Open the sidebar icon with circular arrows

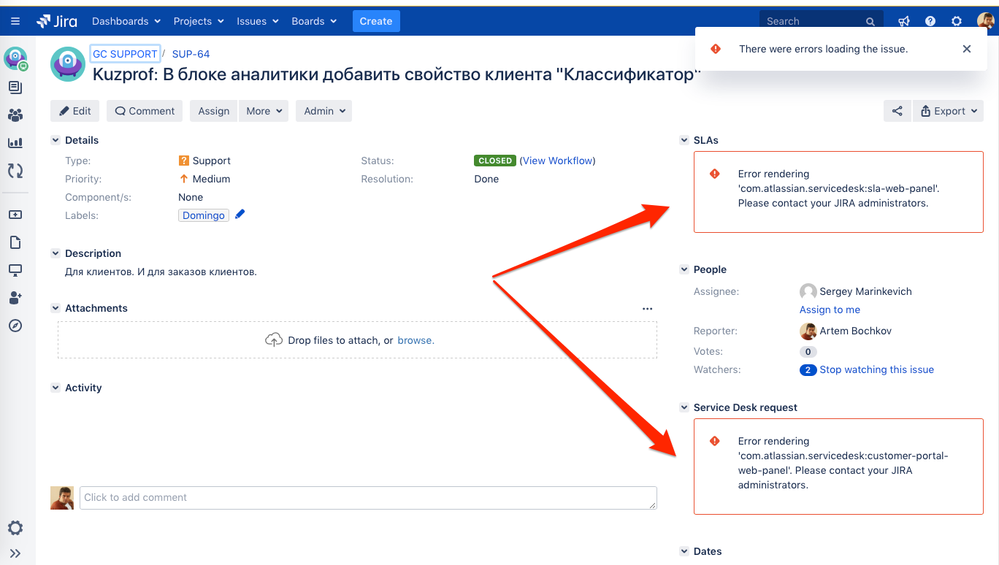click(x=15, y=171)
